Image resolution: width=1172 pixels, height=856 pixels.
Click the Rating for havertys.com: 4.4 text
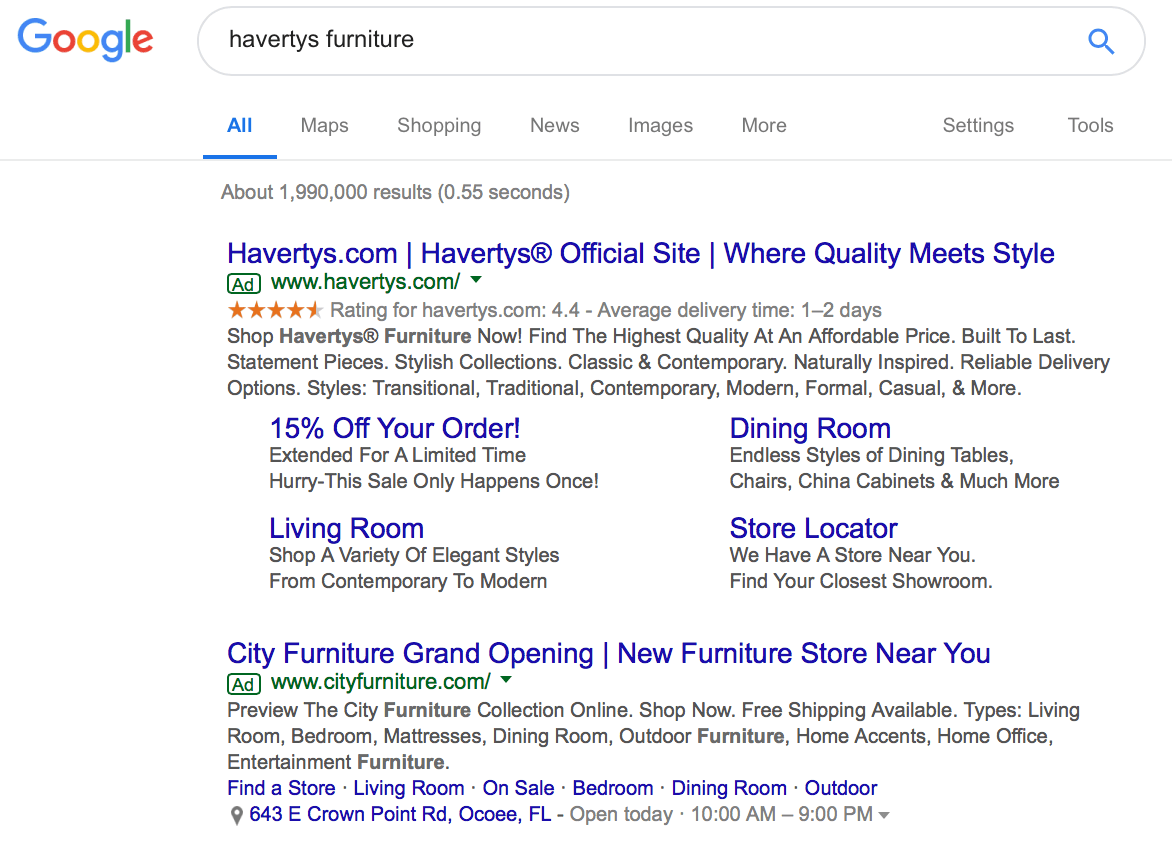pyautogui.click(x=454, y=310)
